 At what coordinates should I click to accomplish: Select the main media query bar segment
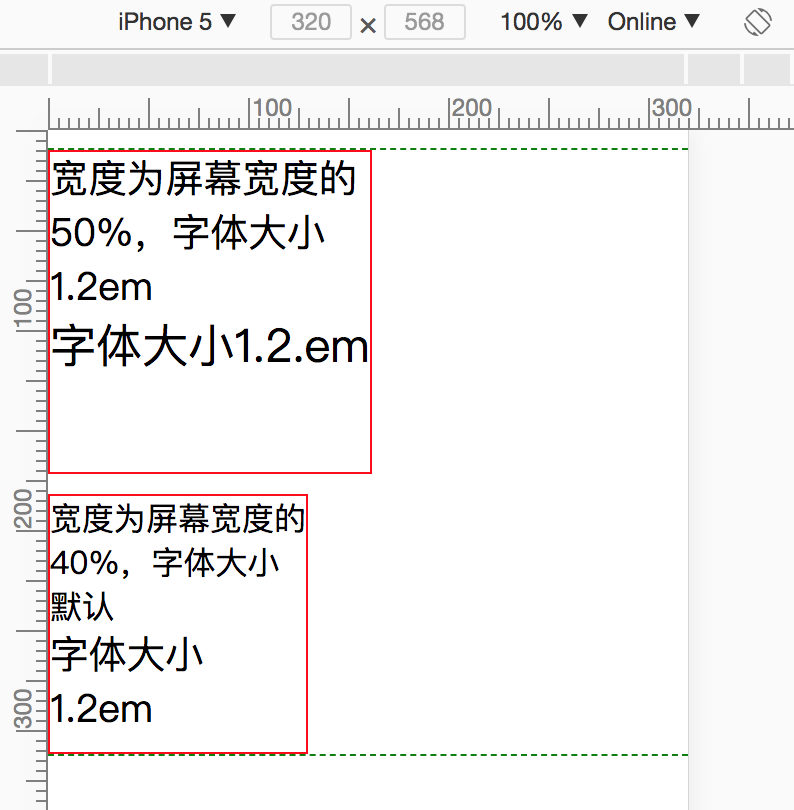pos(368,69)
